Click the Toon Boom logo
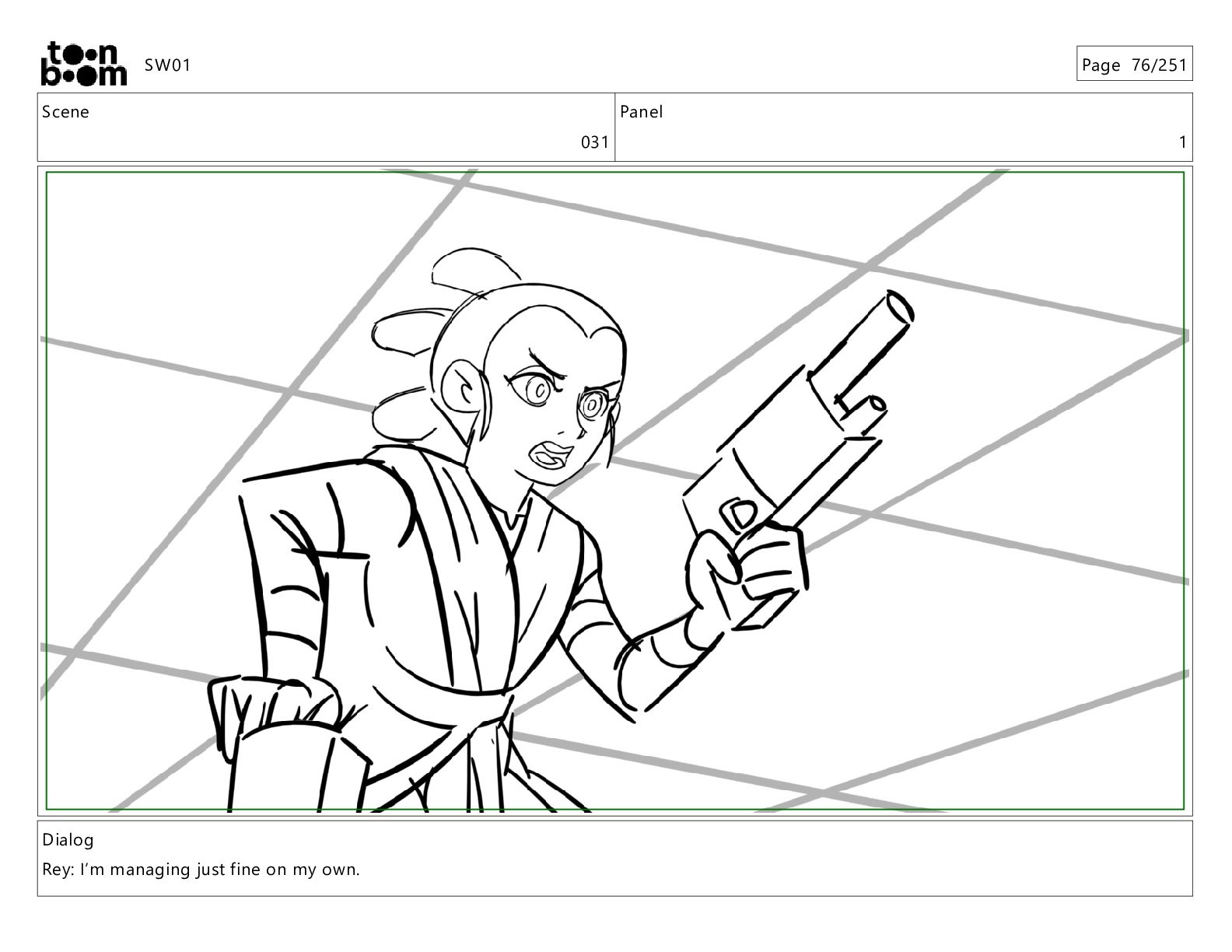 click(83, 64)
